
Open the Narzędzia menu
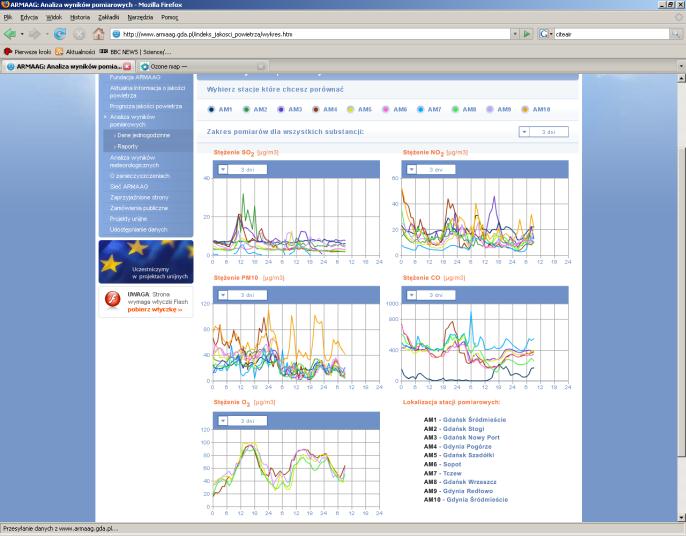click(x=140, y=18)
